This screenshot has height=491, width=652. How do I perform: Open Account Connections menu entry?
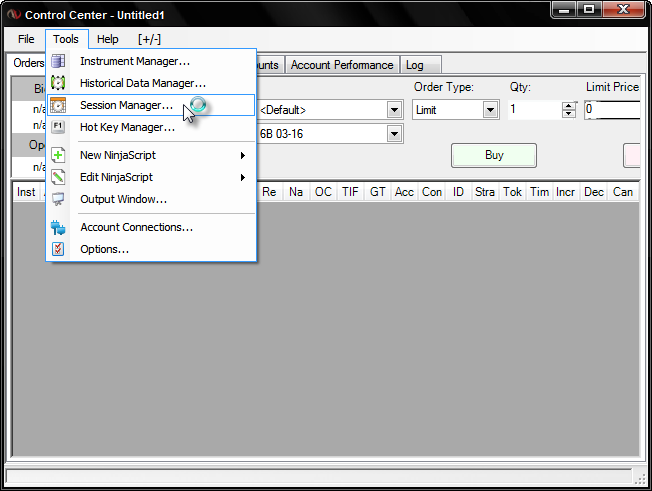pyautogui.click(x=151, y=227)
